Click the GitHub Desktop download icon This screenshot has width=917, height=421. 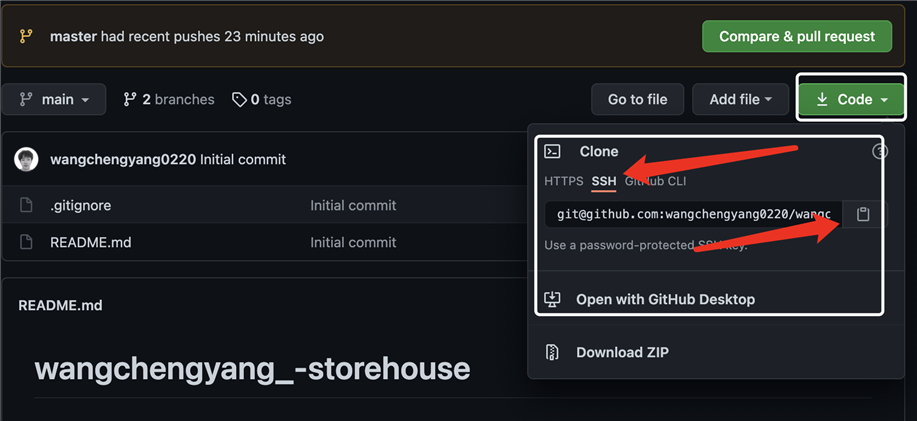click(x=552, y=299)
